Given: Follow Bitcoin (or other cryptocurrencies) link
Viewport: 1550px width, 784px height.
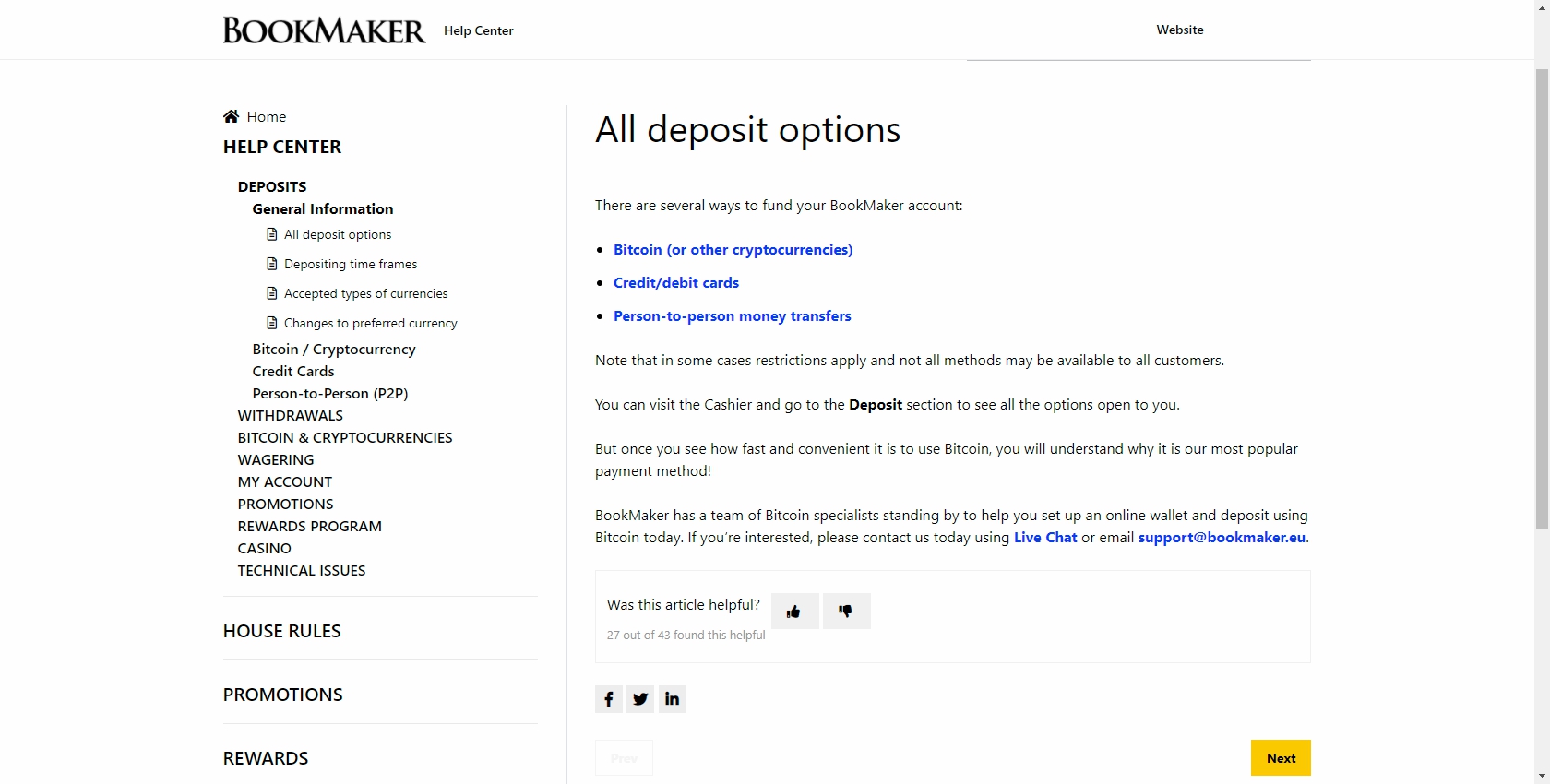Looking at the screenshot, I should pyautogui.click(x=733, y=249).
